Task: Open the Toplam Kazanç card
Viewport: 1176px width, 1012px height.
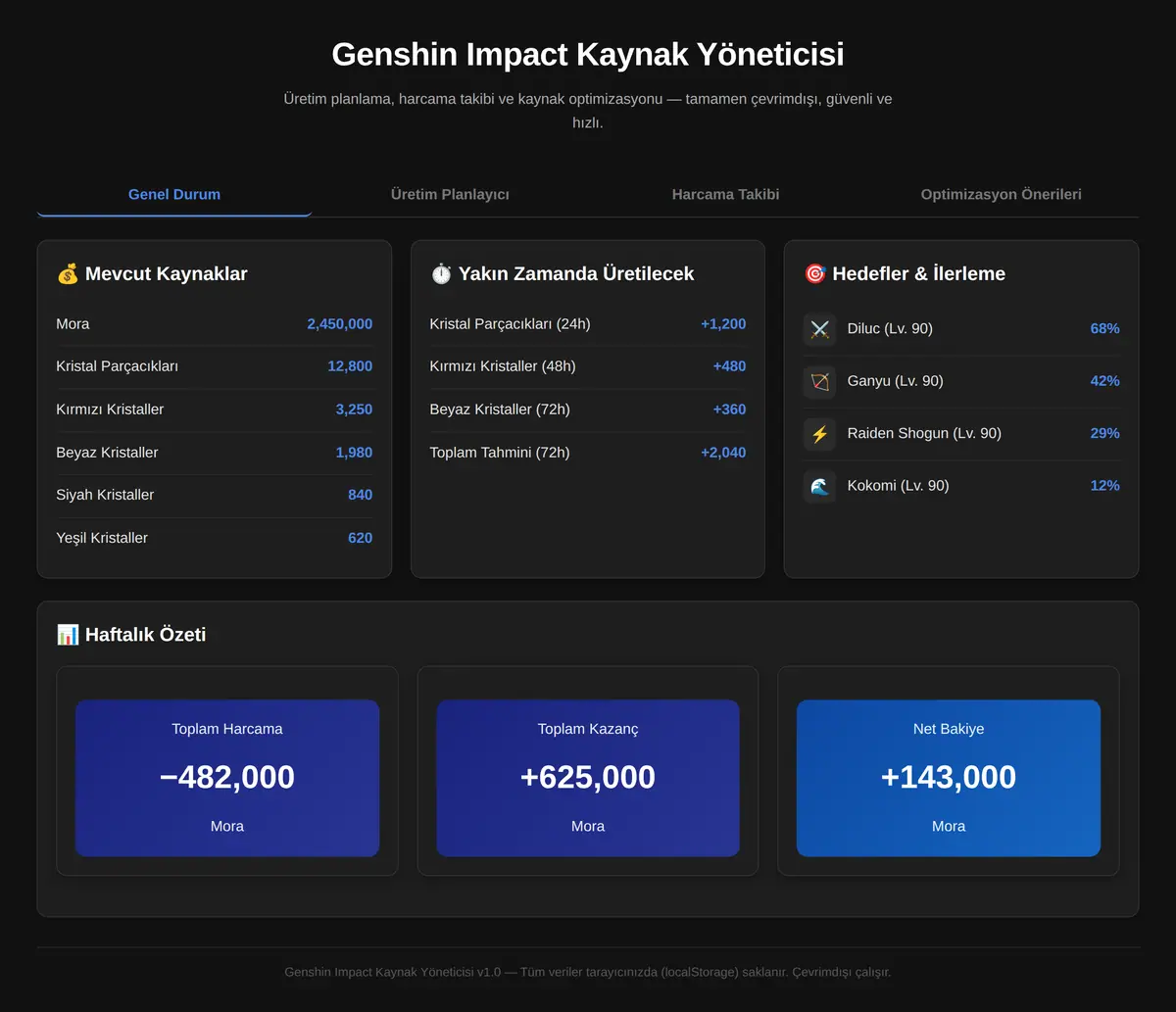Action: [x=588, y=778]
